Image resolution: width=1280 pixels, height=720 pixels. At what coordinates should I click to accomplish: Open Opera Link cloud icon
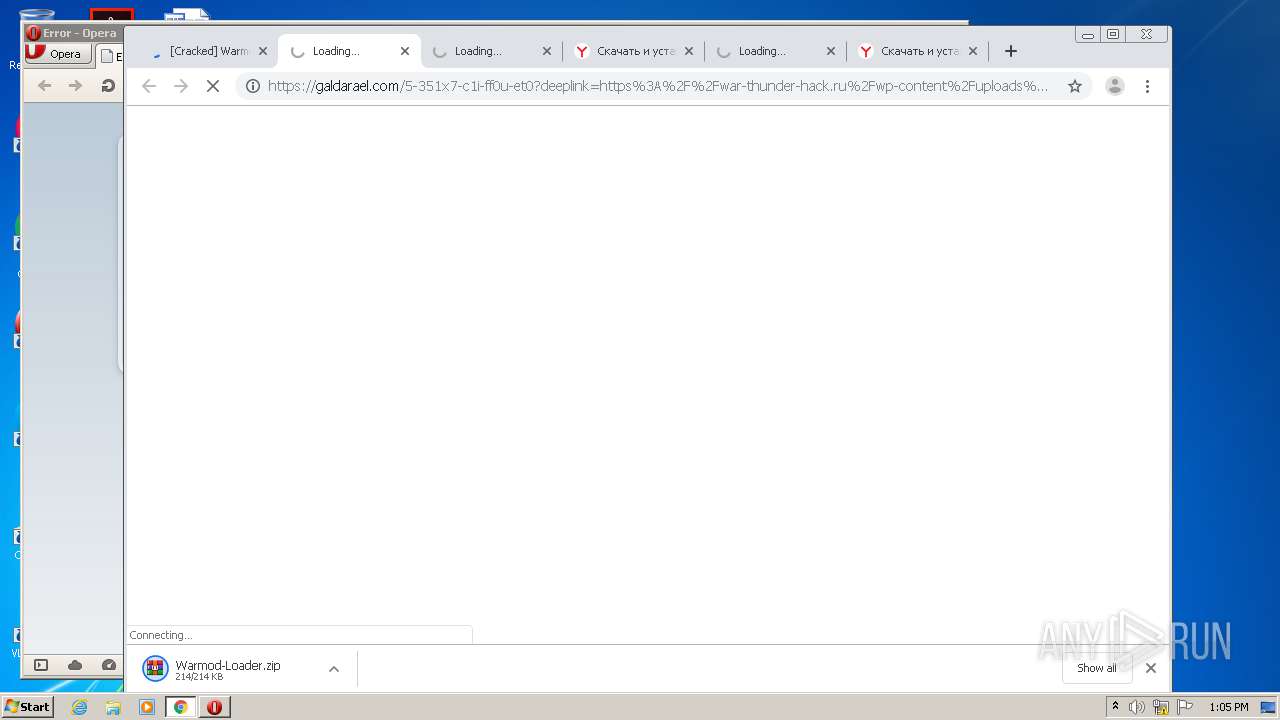(75, 665)
